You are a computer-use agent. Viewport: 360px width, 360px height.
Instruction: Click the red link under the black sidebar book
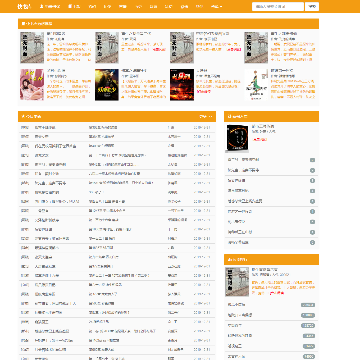[260, 140]
